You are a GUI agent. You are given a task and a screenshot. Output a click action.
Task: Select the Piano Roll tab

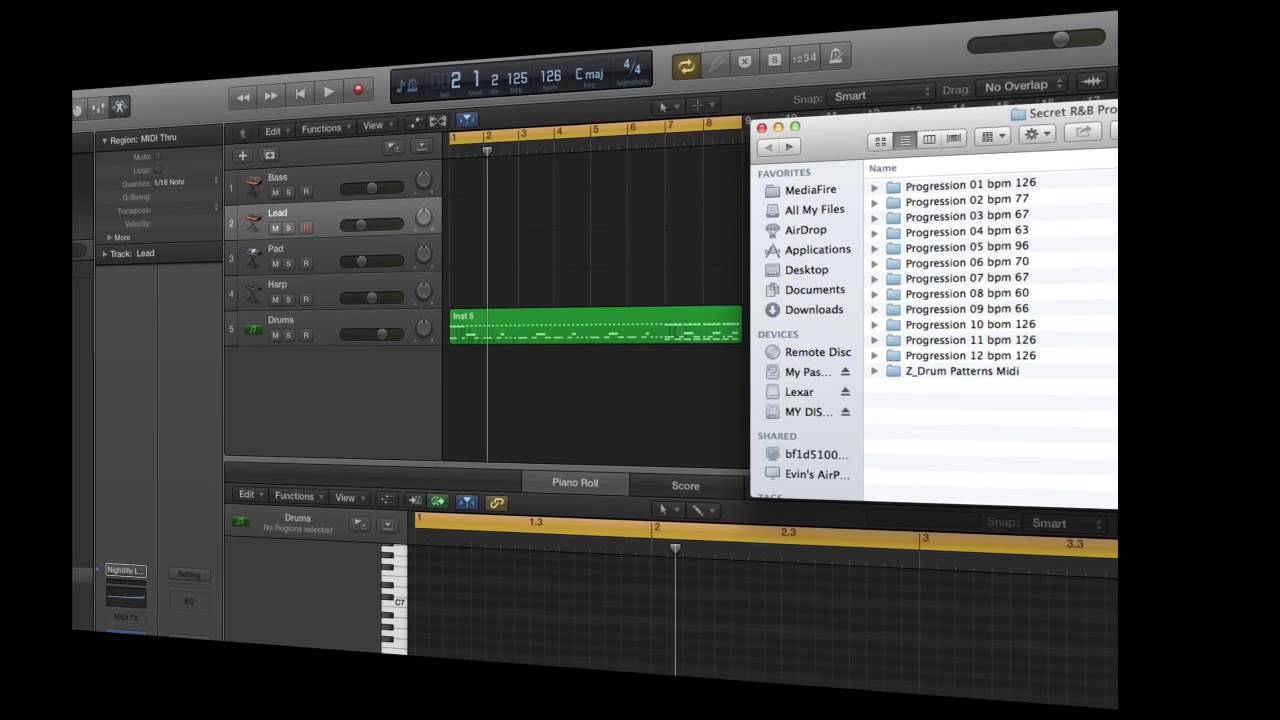pos(575,483)
